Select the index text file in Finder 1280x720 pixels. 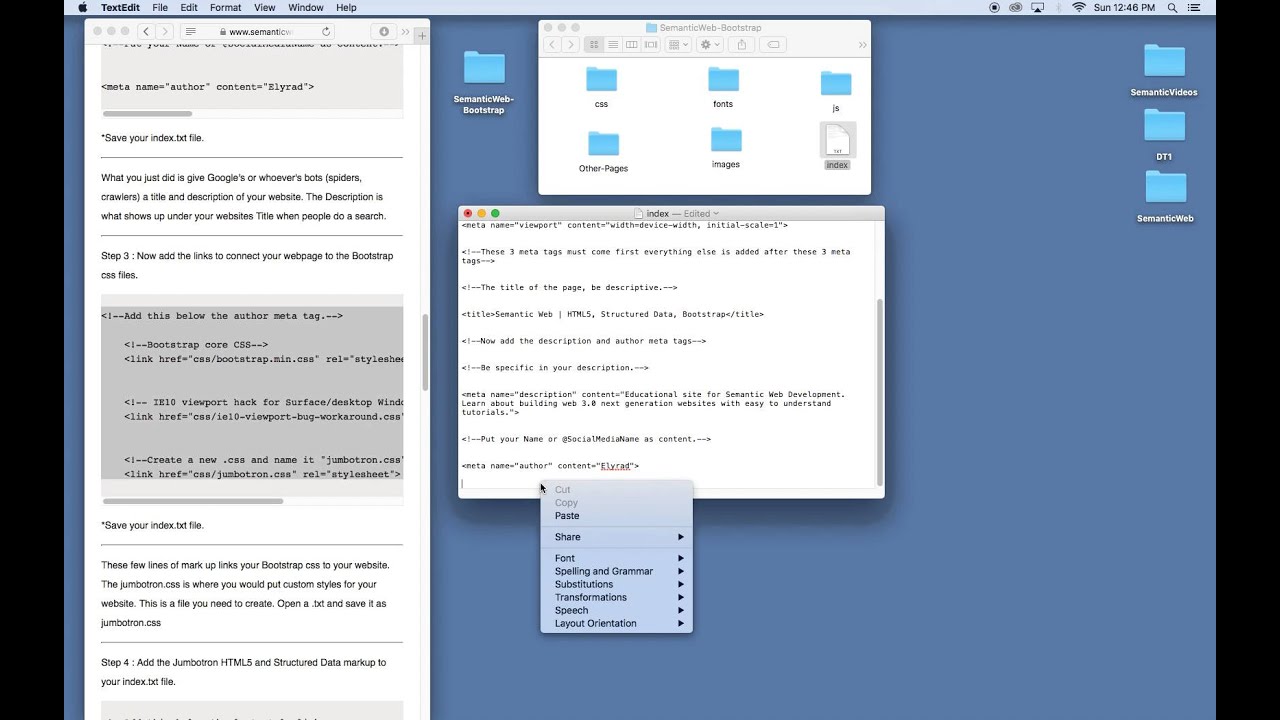837,147
